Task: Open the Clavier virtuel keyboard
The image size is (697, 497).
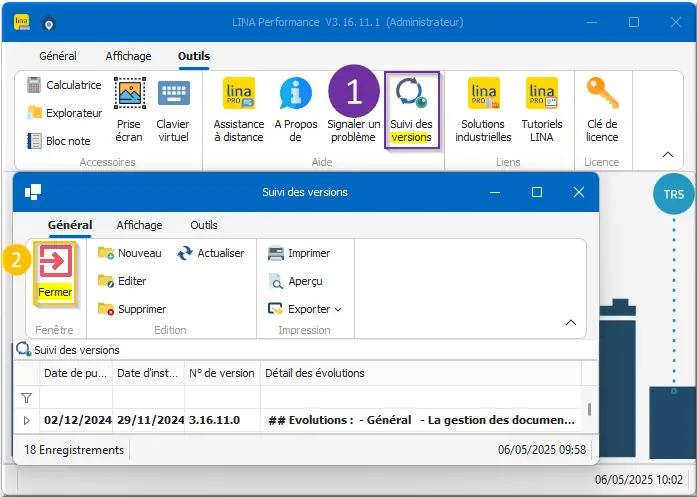Action: click(173, 110)
